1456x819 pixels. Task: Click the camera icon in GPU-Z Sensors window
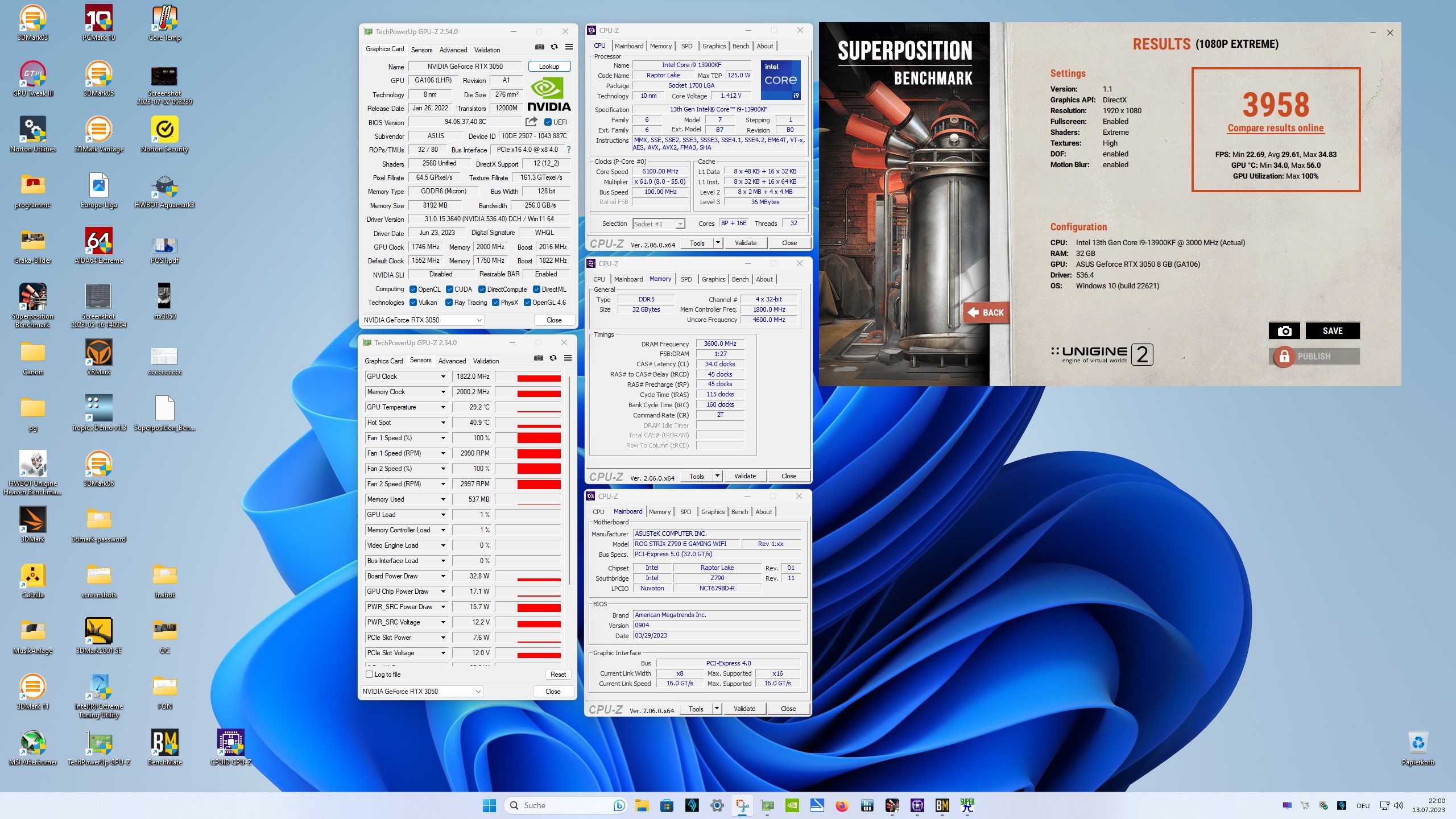point(538,358)
